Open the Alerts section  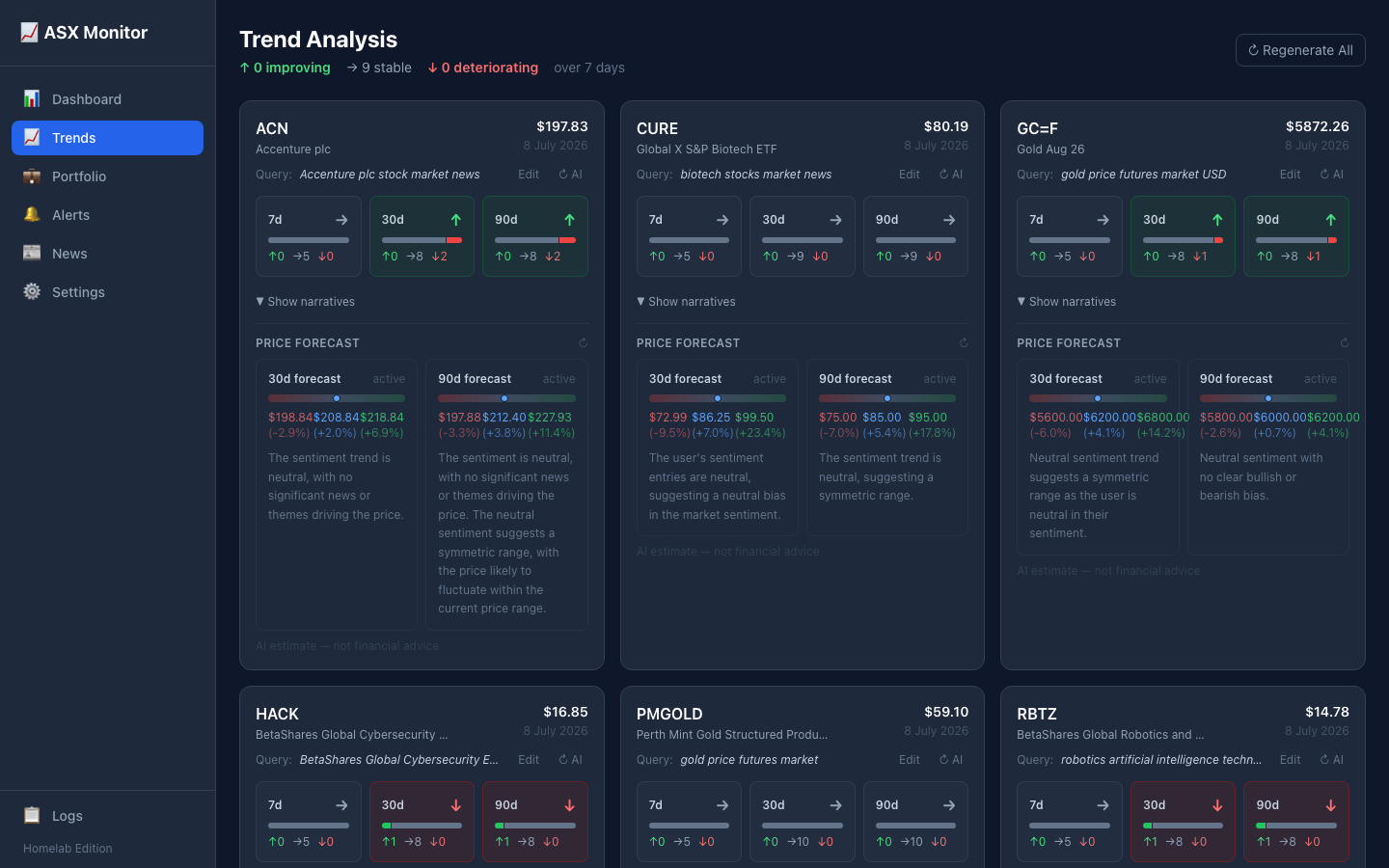point(107,215)
